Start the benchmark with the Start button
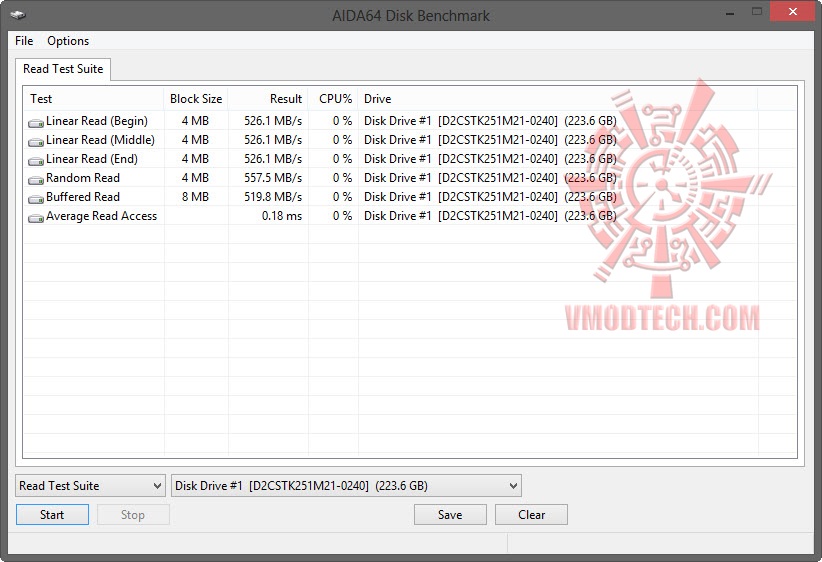Viewport: 822px width, 562px height. tap(52, 515)
